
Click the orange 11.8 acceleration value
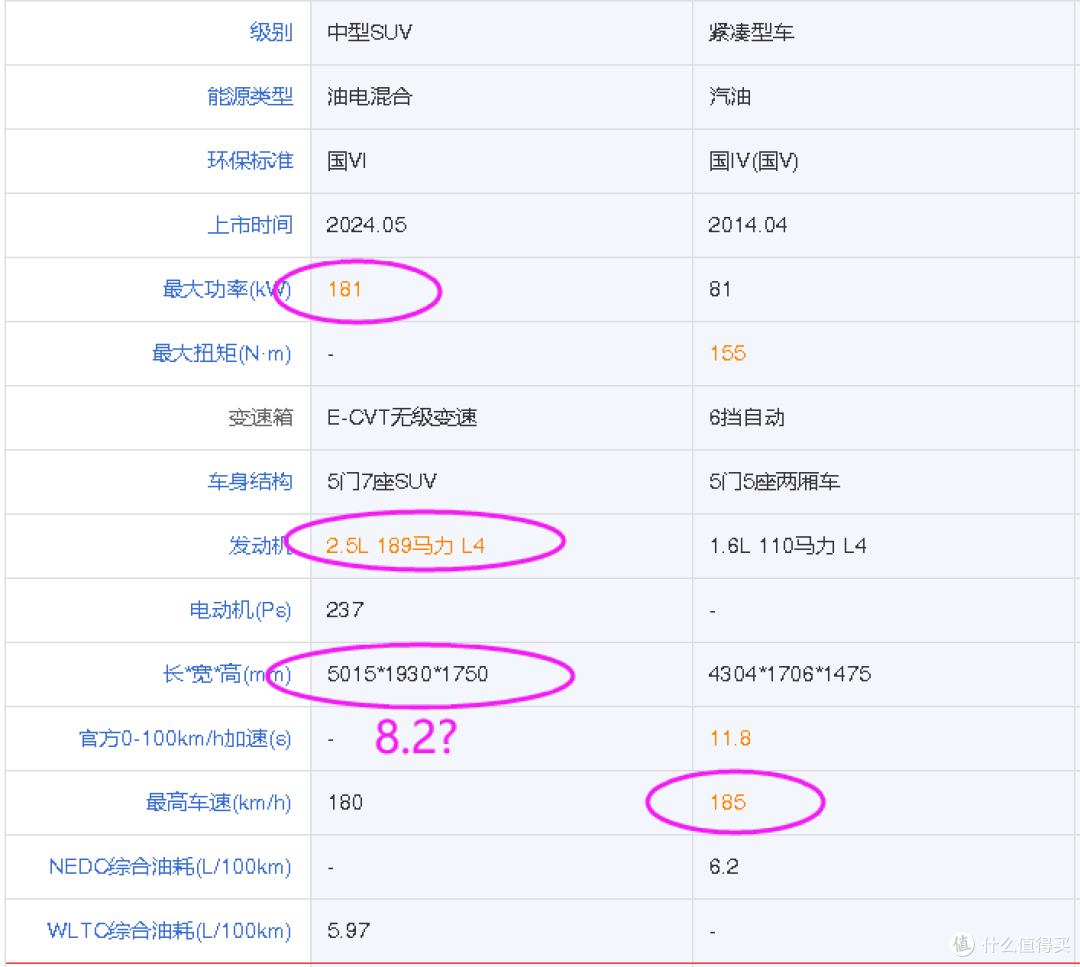pyautogui.click(x=731, y=738)
